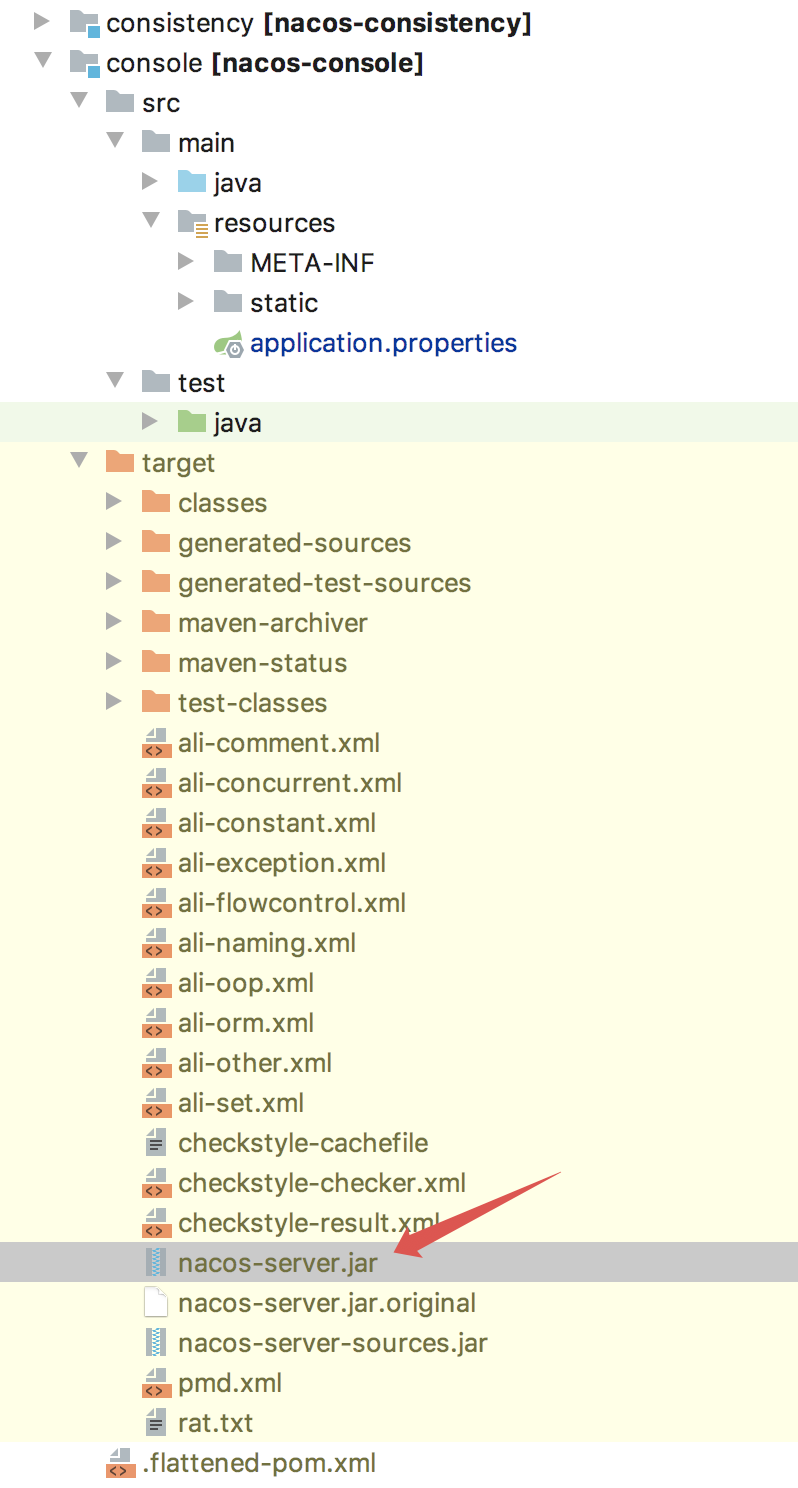Click the Spring application.properties file icon

pyautogui.click(x=228, y=344)
